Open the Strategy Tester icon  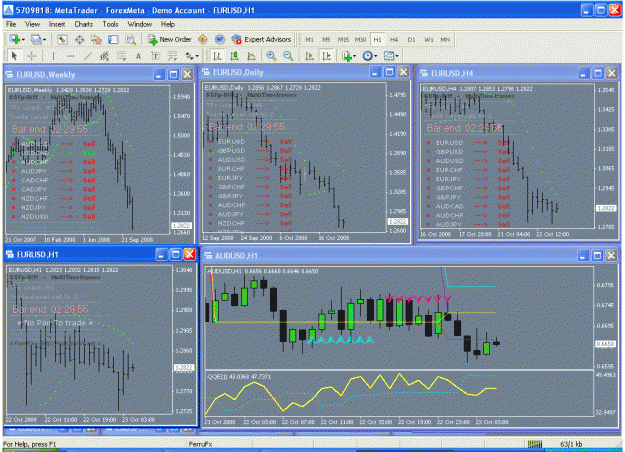pyautogui.click(x=130, y=39)
